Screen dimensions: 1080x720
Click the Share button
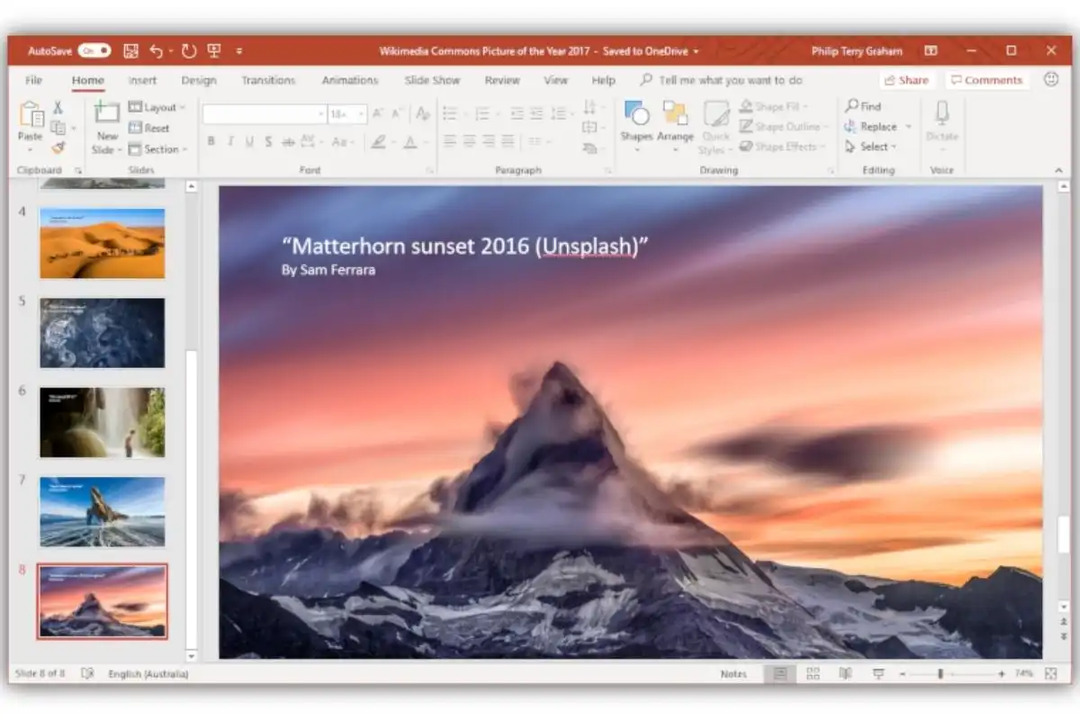tap(906, 80)
